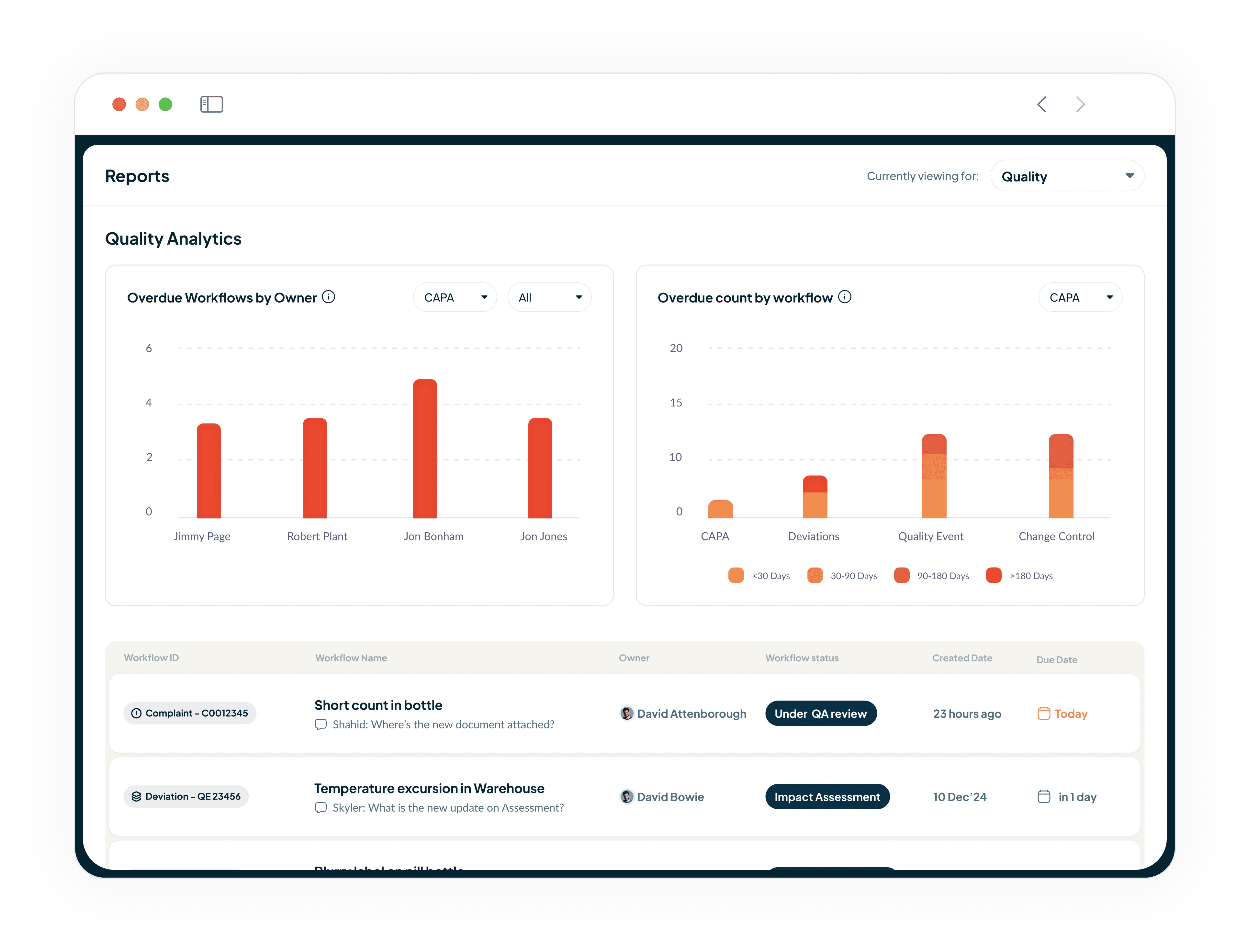Click calendar icon next to in 1 day

coord(1043,797)
